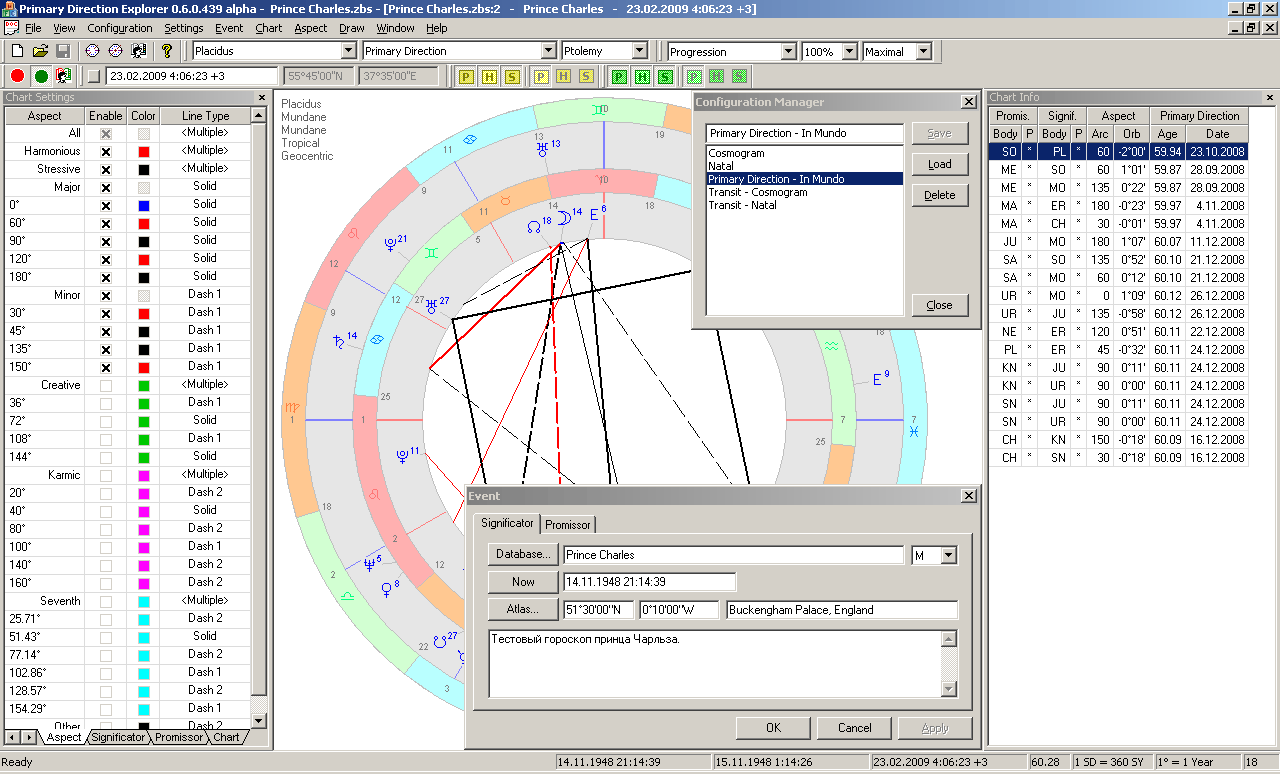
Task: Click the New document toolbar icon
Action: coord(18,51)
